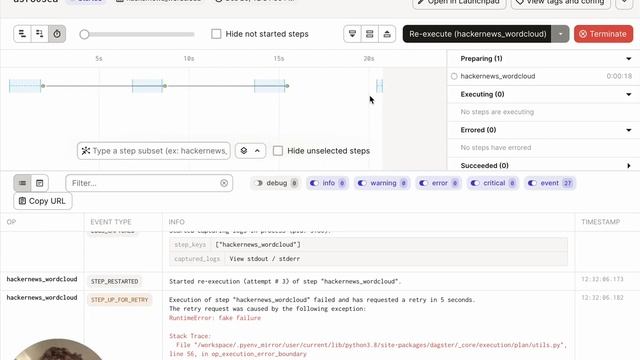Viewport: 640px width, 360px height.
Task: Switch Gantt chart to waterfall layout icon
Action: [x=40, y=34]
